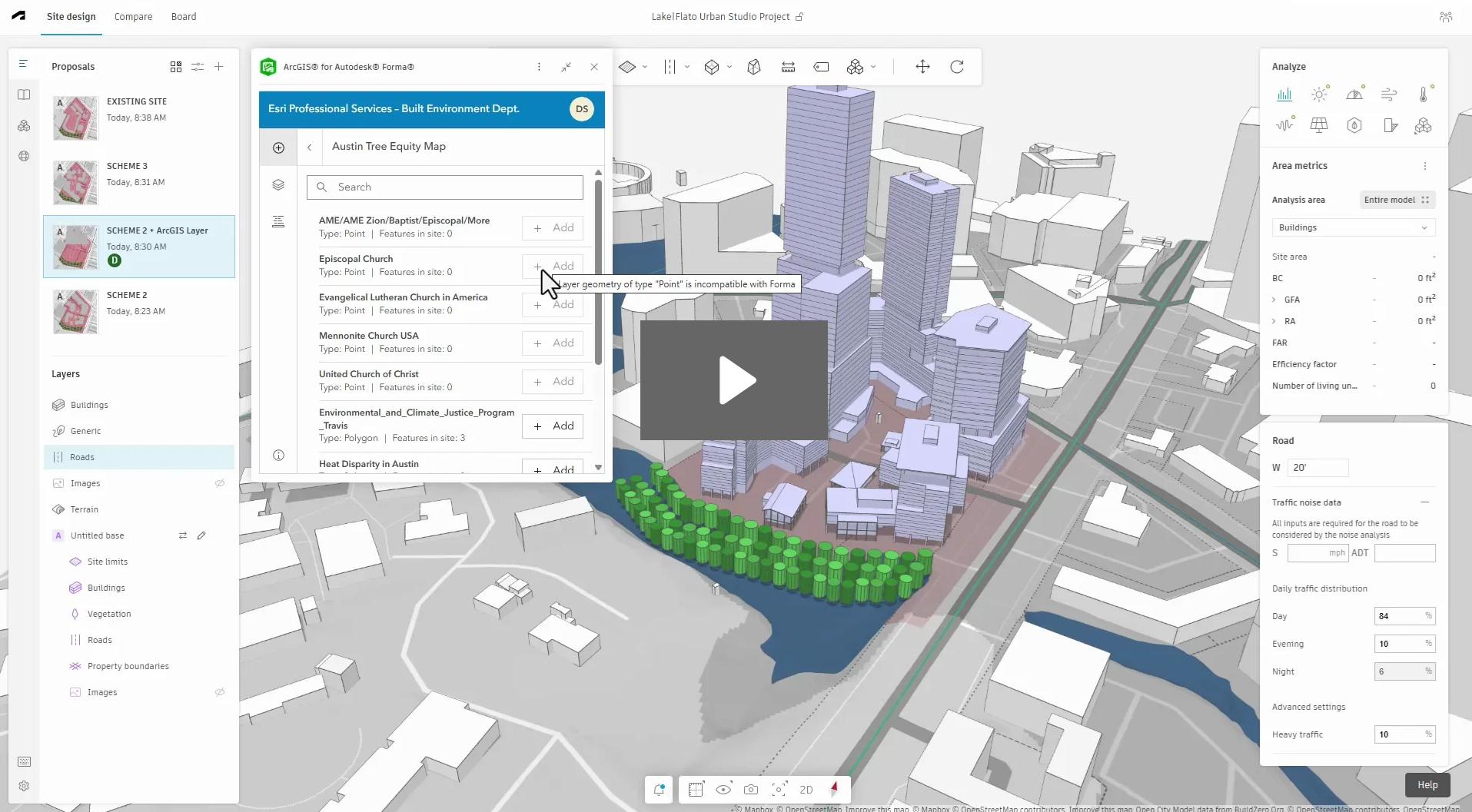Select the freeform building mass tool

754,67
